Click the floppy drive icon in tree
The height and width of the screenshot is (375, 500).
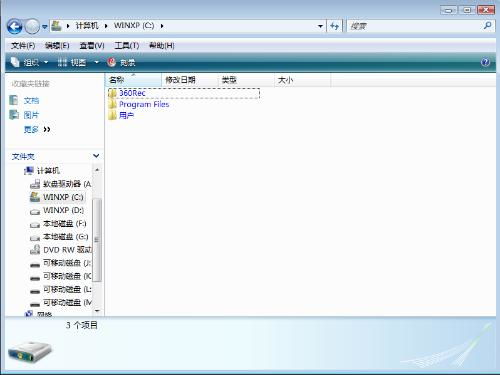click(35, 184)
